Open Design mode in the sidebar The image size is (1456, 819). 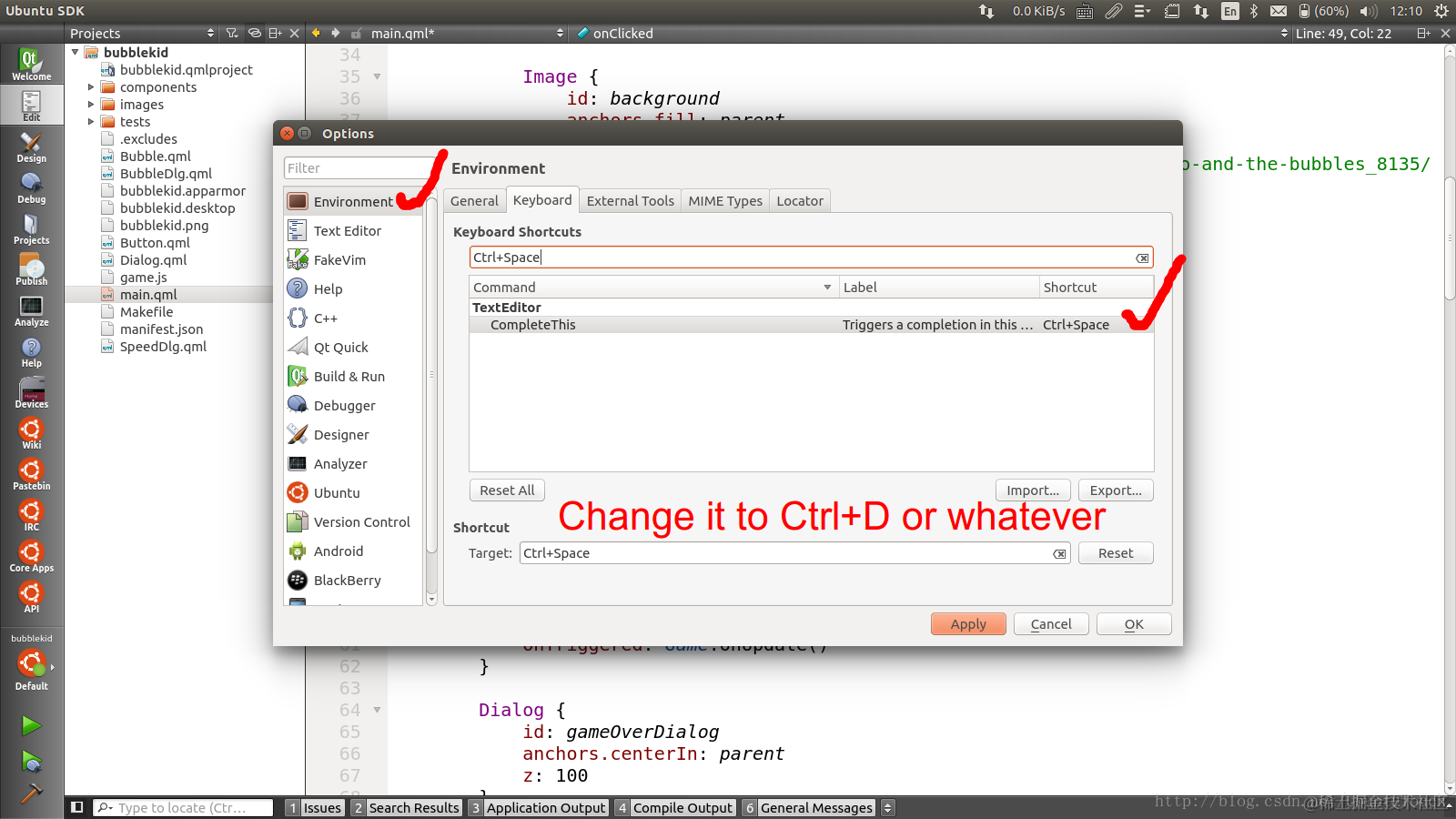[x=31, y=147]
